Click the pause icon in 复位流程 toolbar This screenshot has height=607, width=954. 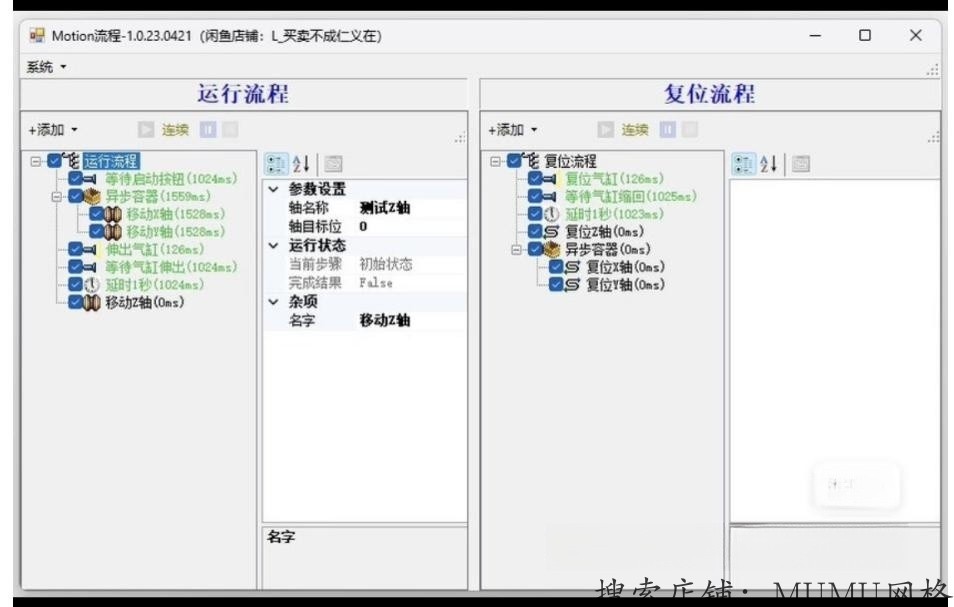coord(668,130)
